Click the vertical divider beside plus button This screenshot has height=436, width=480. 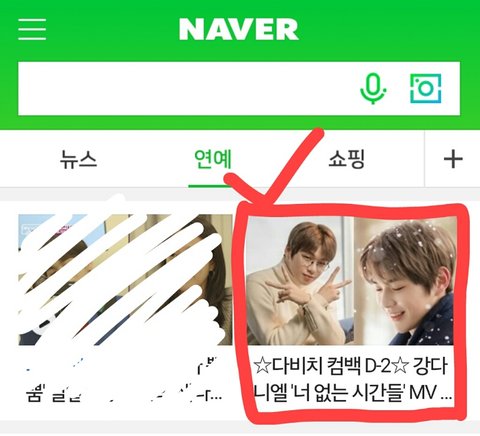(x=425, y=159)
